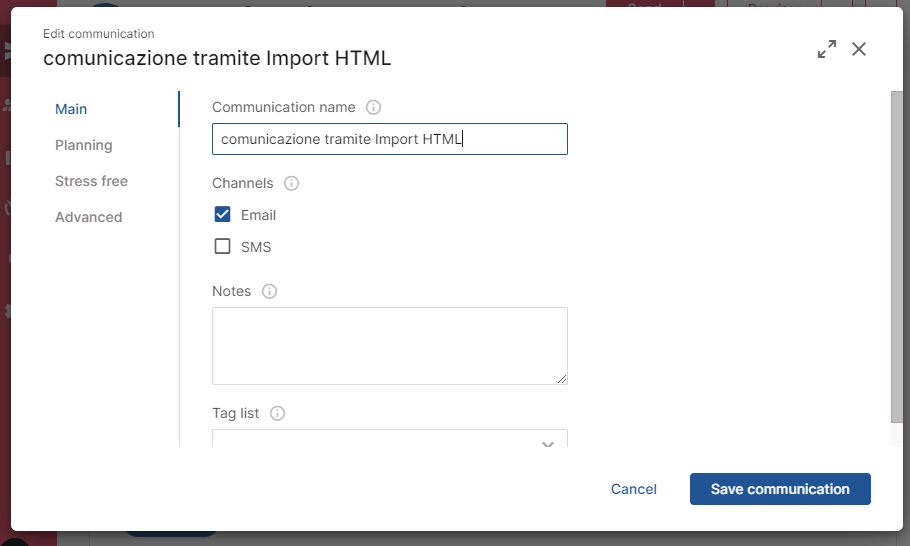Click inside the Notes text area
910x546 pixels.
tap(389, 346)
